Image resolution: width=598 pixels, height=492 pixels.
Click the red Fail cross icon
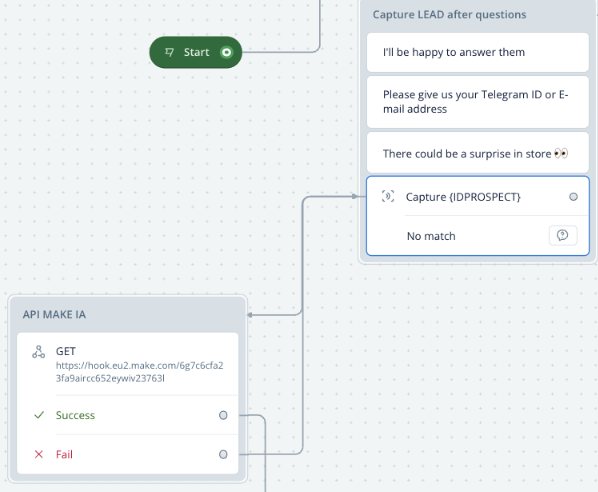coord(39,454)
